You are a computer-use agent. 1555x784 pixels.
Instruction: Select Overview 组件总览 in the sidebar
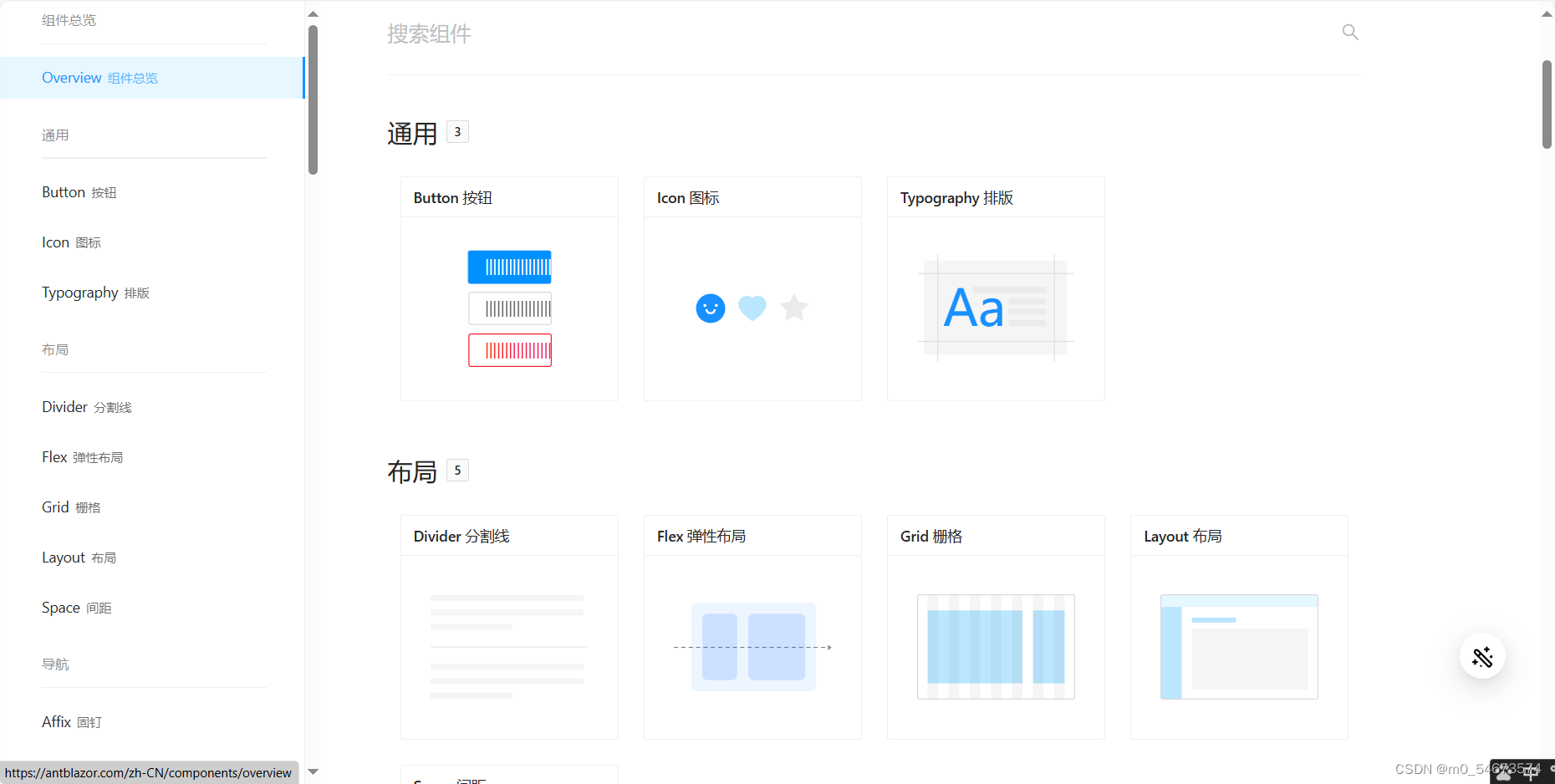point(99,77)
